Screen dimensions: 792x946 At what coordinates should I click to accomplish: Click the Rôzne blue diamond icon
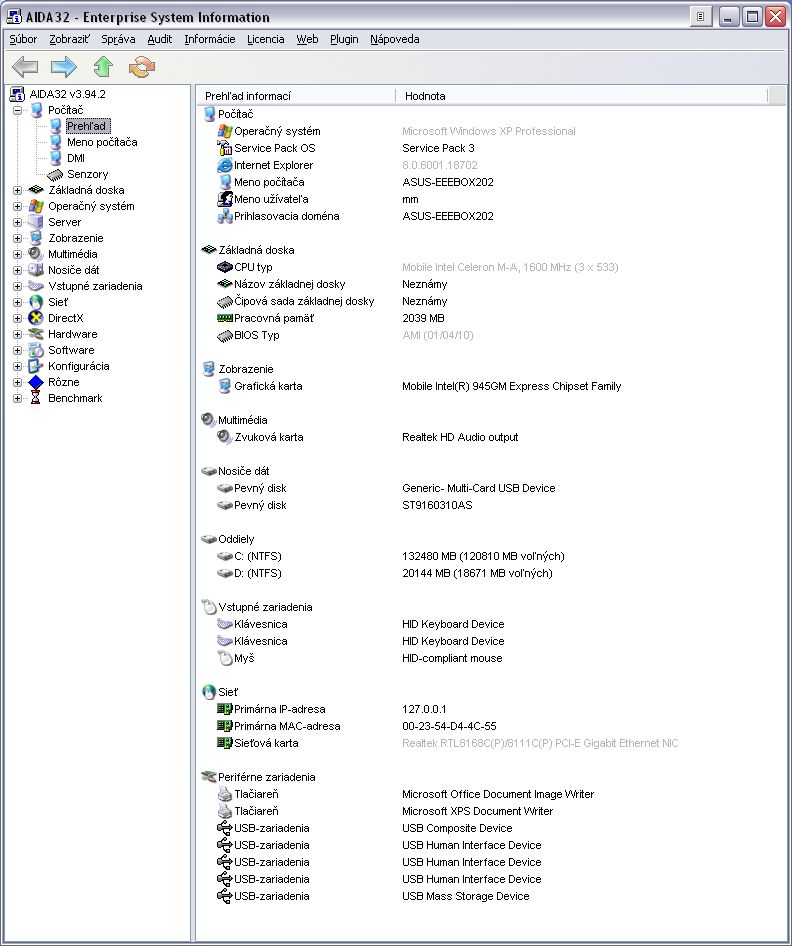tap(36, 382)
